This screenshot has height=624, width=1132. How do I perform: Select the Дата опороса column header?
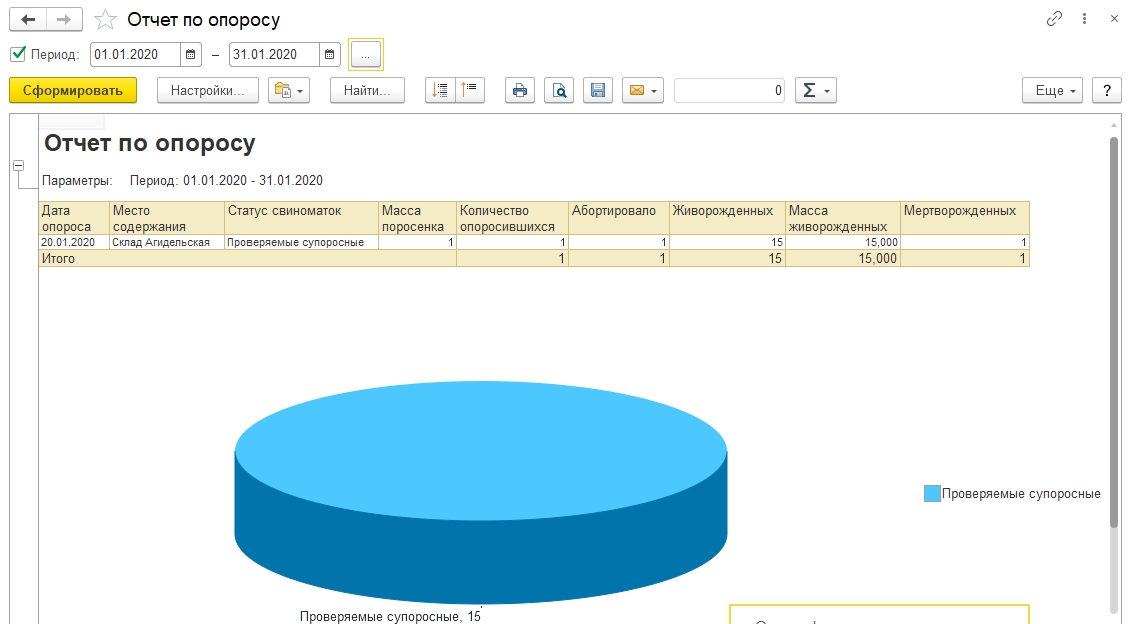click(x=74, y=218)
